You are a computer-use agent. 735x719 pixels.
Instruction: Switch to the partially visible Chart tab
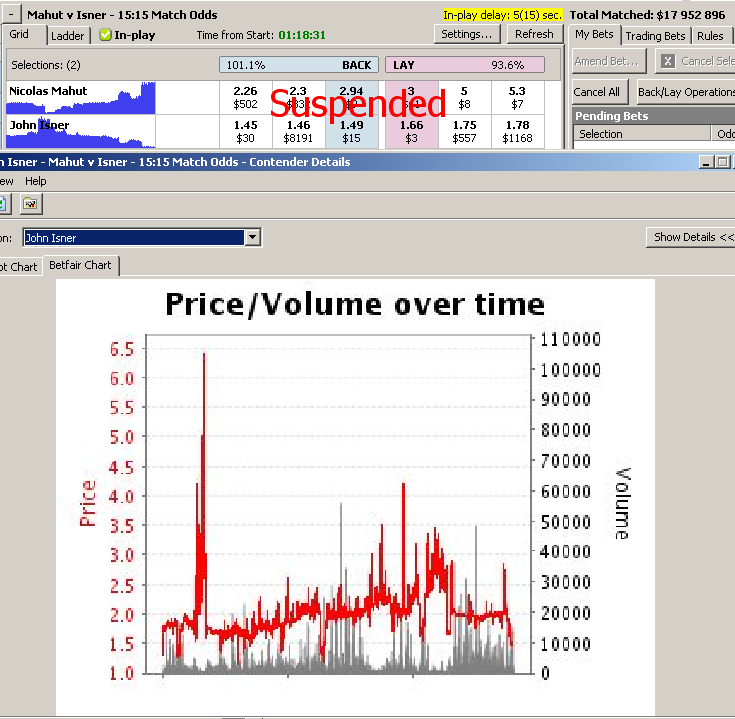point(19,267)
